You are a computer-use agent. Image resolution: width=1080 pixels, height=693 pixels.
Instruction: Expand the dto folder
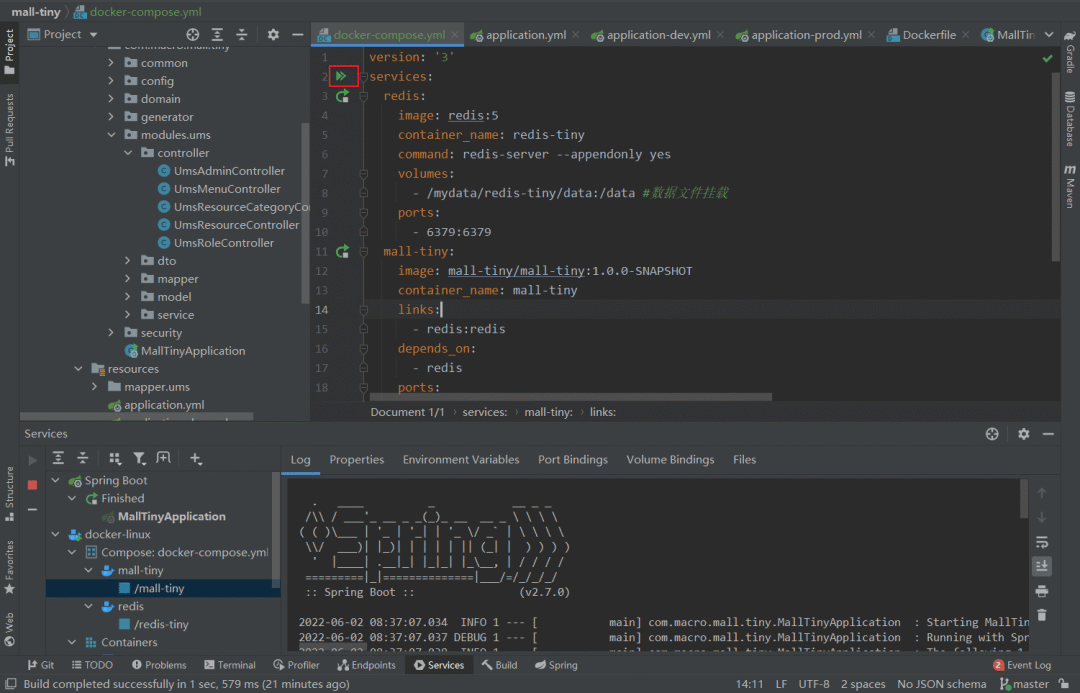pyautogui.click(x=128, y=260)
